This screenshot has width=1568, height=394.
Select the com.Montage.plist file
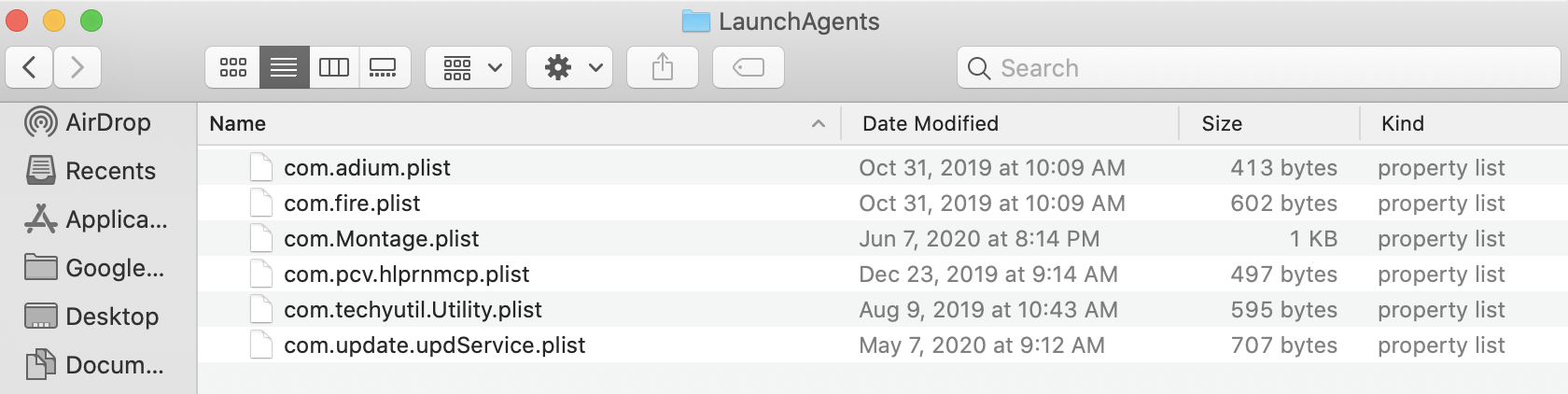(x=381, y=239)
